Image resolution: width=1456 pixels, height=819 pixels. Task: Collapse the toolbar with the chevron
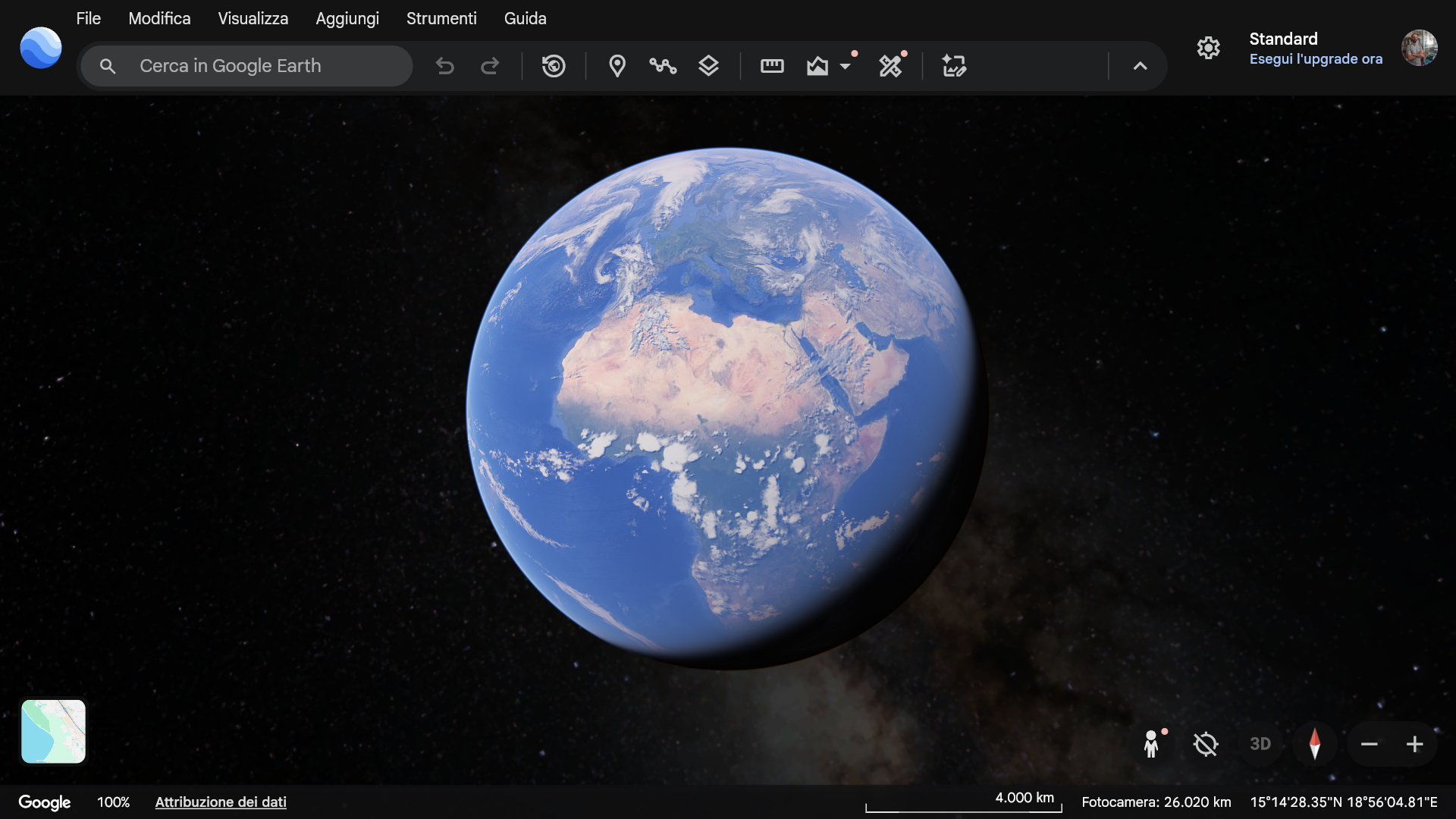click(1140, 66)
